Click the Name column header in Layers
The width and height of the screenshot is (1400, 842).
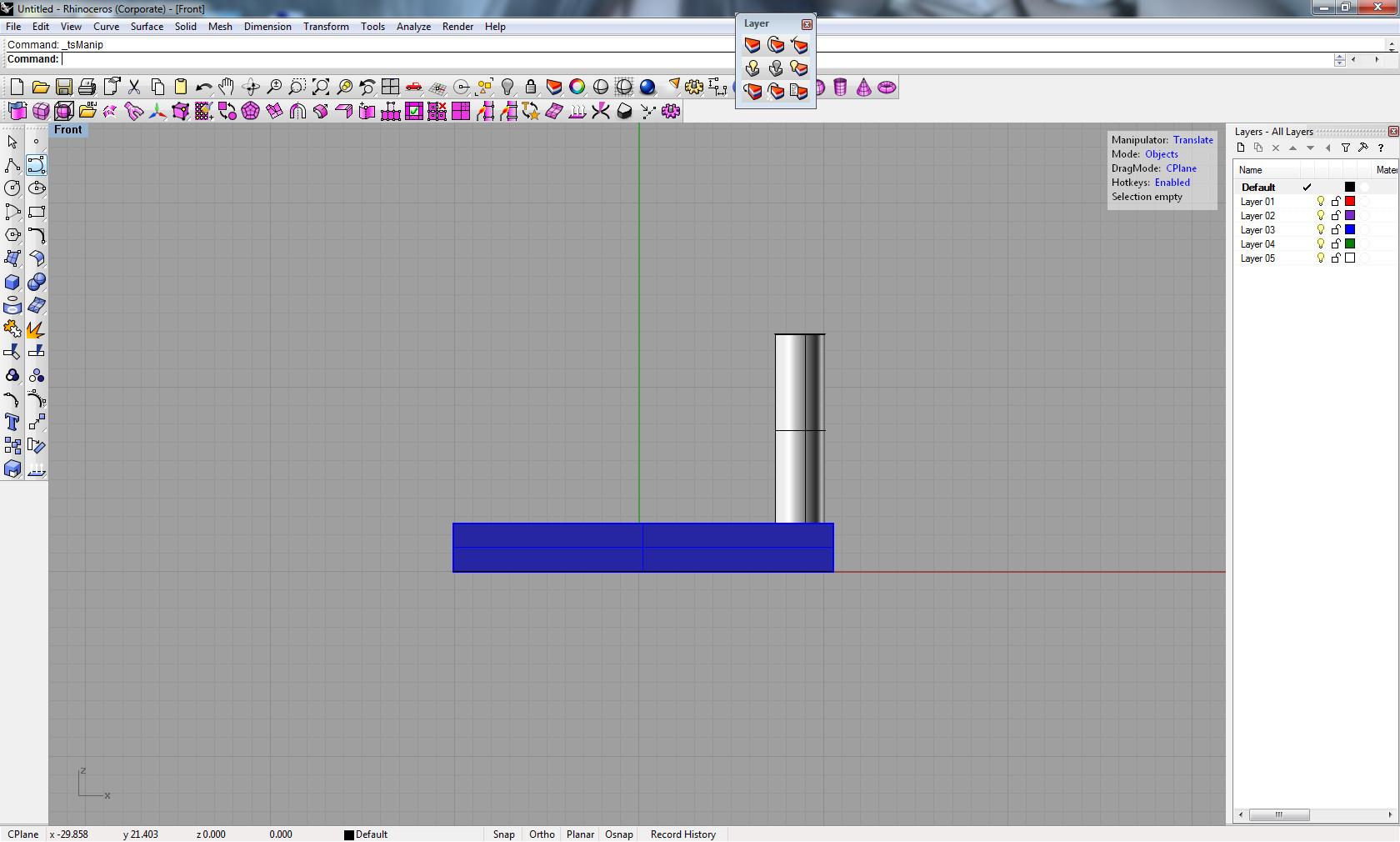click(x=1251, y=170)
